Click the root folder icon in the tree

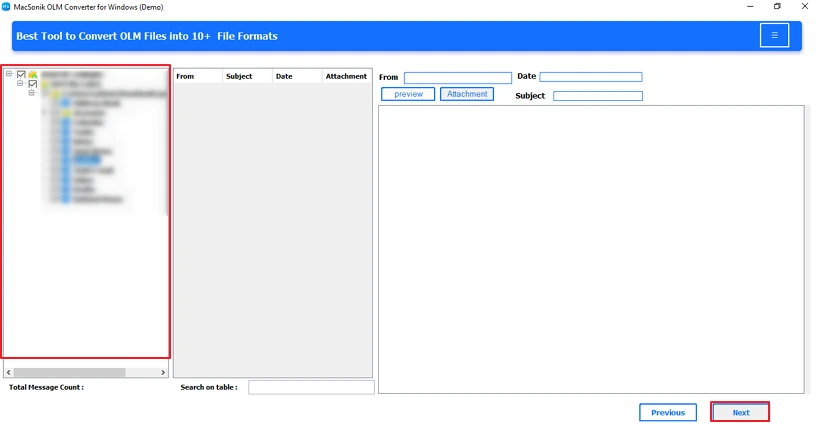point(33,74)
